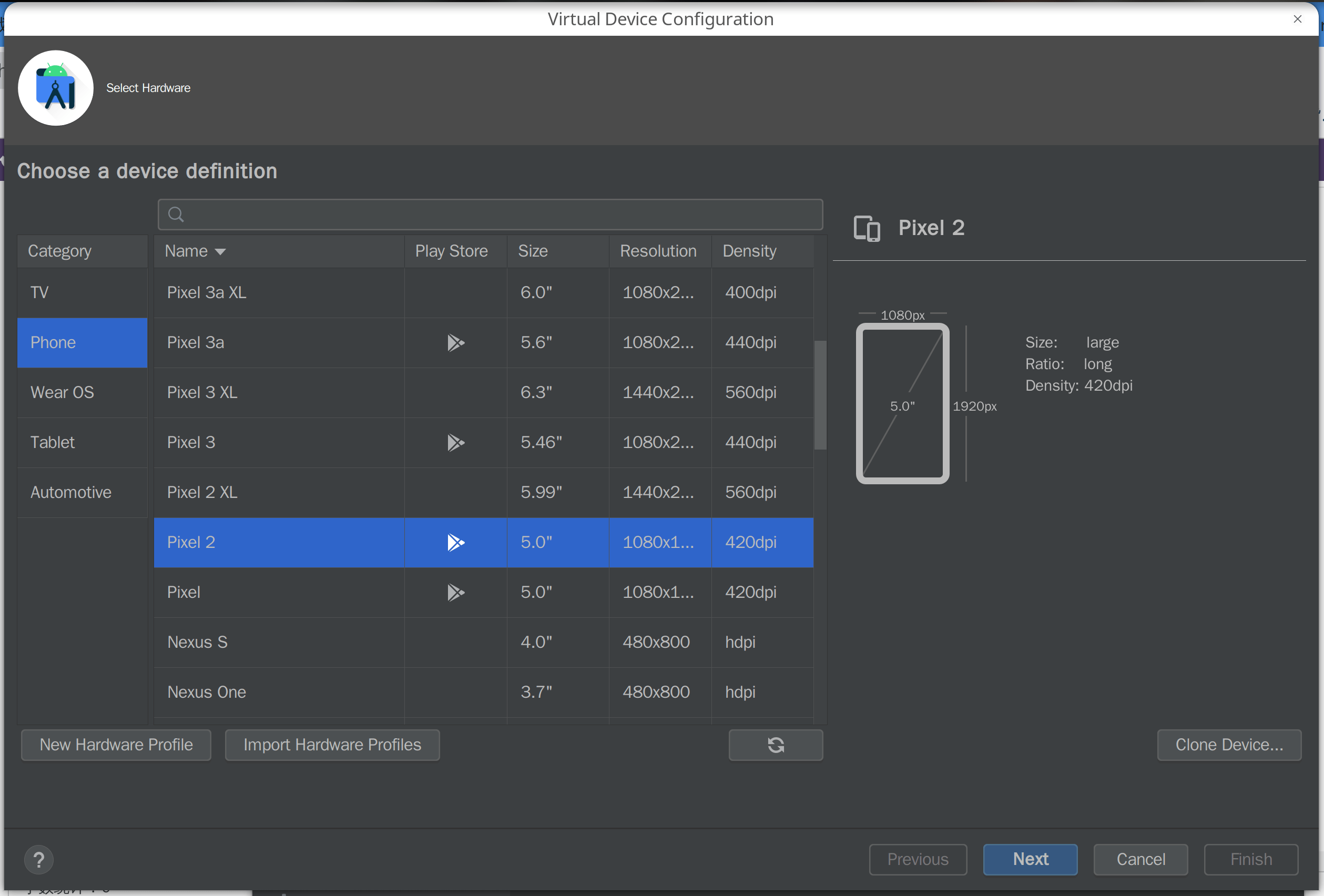This screenshot has height=896, width=1324.
Task: Click Nexus S 480x800 resolution cell
Action: point(660,643)
